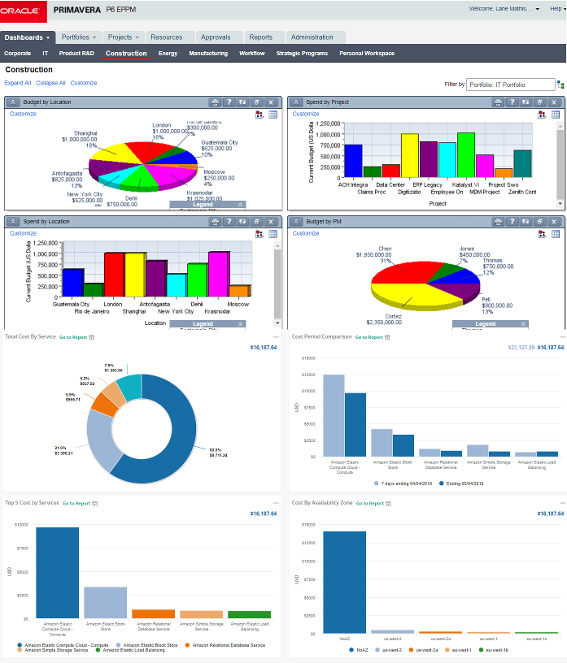This screenshot has height=663, width=567.
Task: Refresh the Budget by PM panel
Action: [526, 222]
